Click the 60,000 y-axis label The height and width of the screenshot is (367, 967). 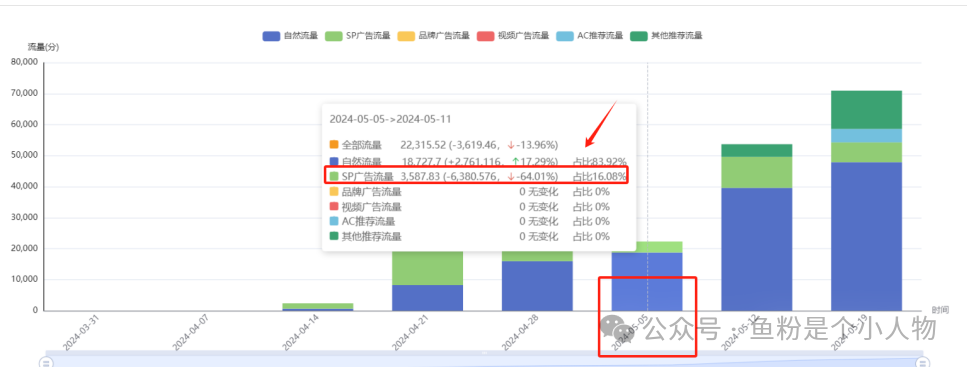[25, 124]
